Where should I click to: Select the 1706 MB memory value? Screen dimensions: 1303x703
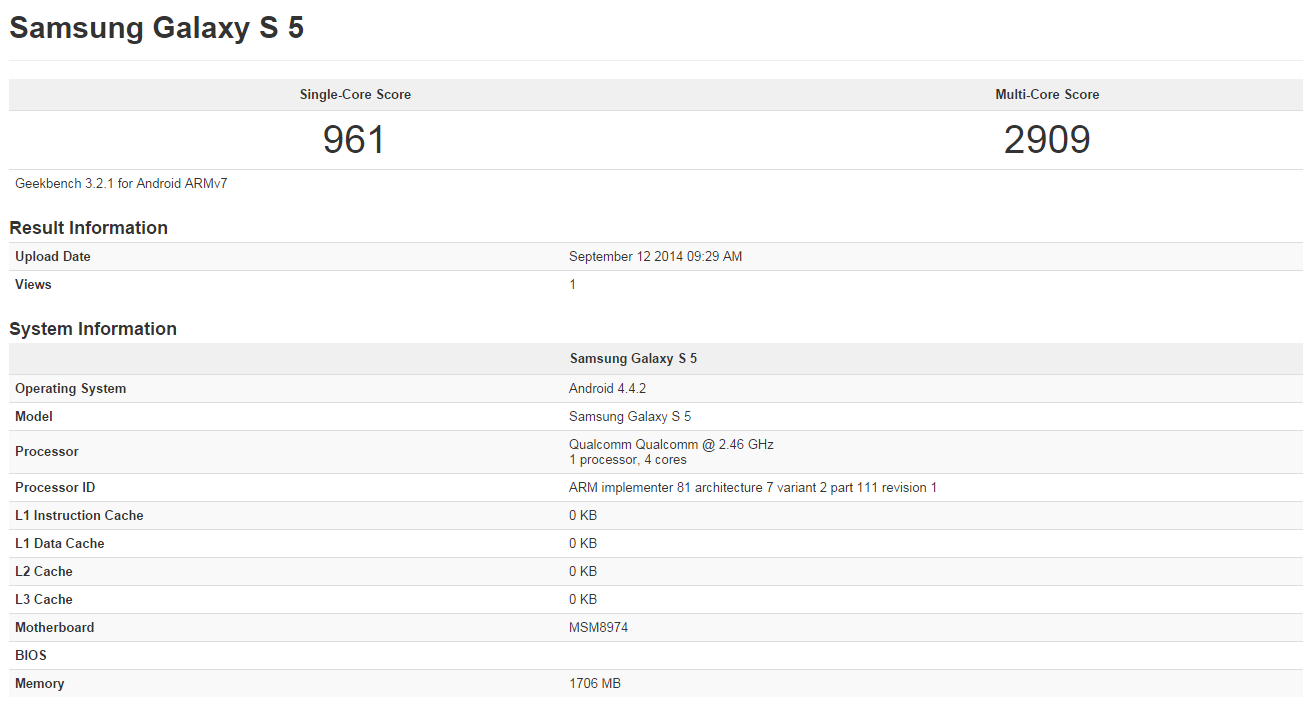[x=595, y=684]
